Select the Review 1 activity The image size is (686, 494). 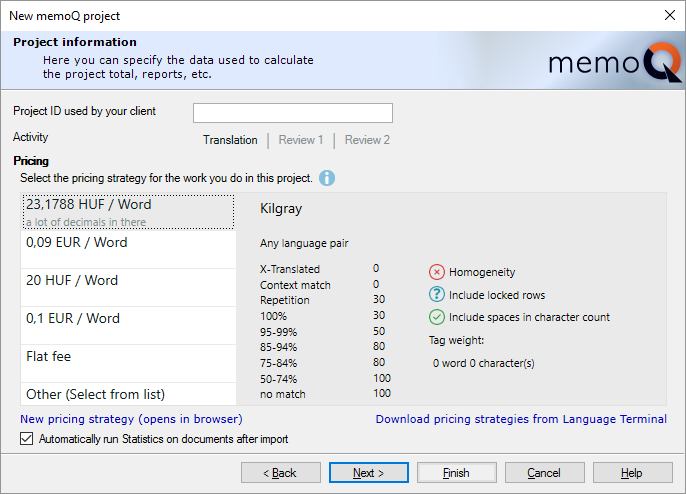click(301, 140)
